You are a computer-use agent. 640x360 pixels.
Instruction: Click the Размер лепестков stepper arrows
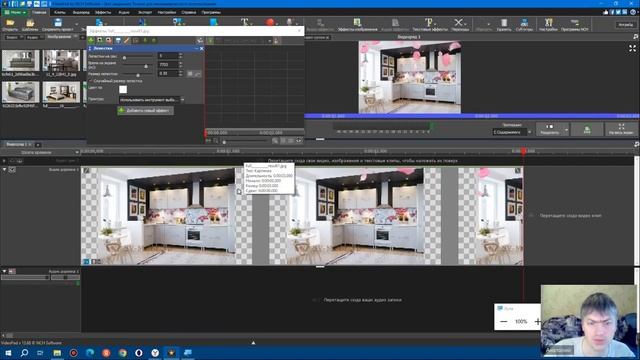pyautogui.click(x=180, y=73)
